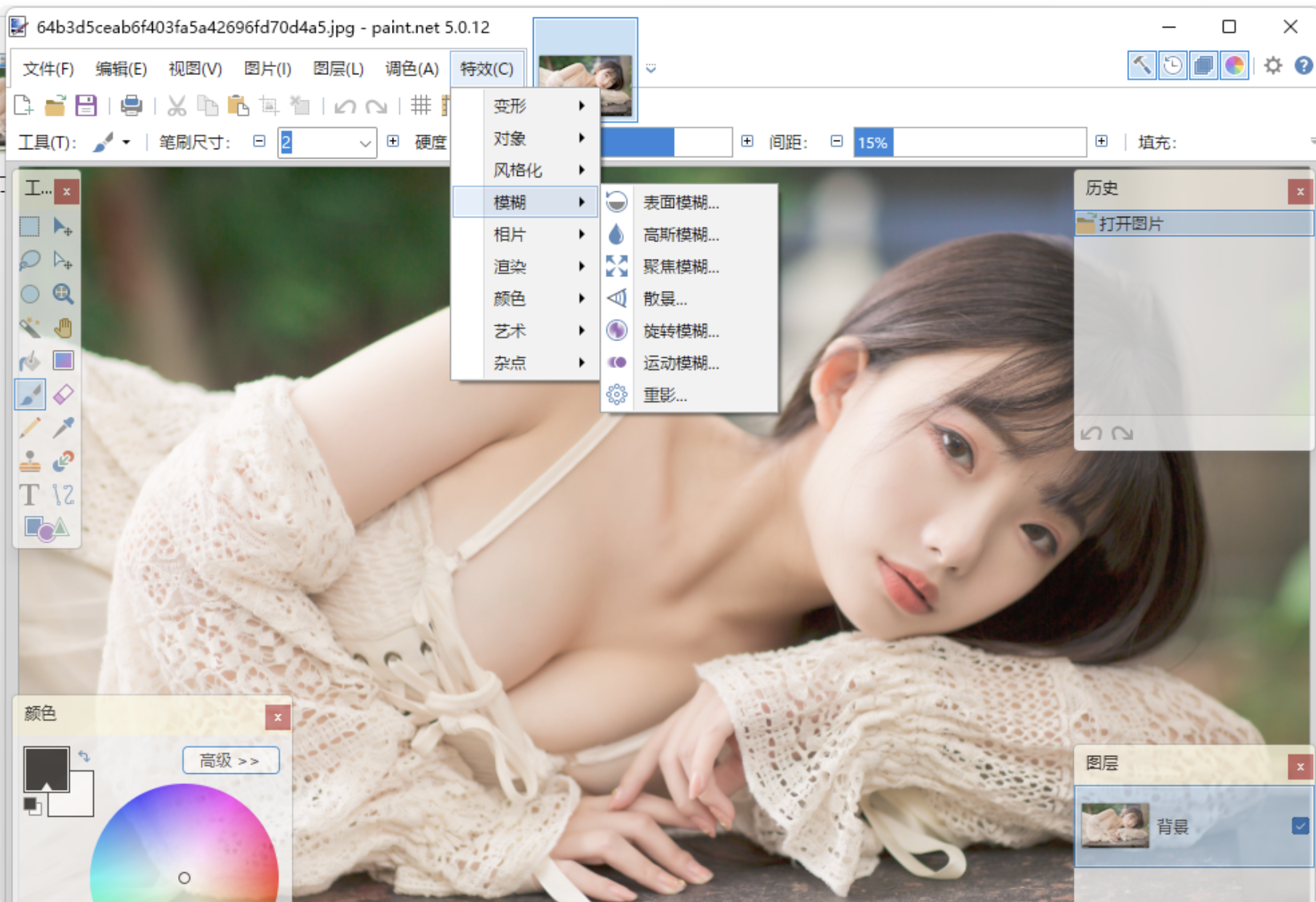Click the 高级 >> button in the color panel
Viewport: 1316px width, 902px height.
click(230, 759)
